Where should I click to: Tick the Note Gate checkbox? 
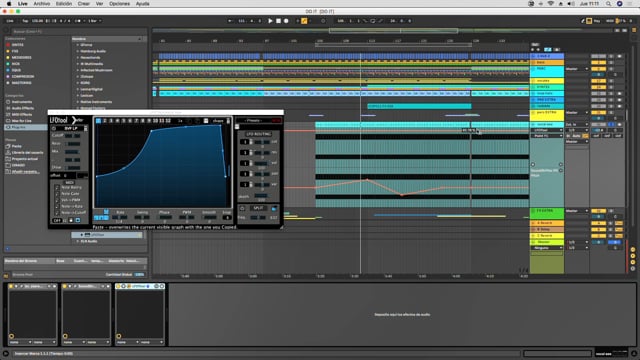pyautogui.click(x=57, y=193)
